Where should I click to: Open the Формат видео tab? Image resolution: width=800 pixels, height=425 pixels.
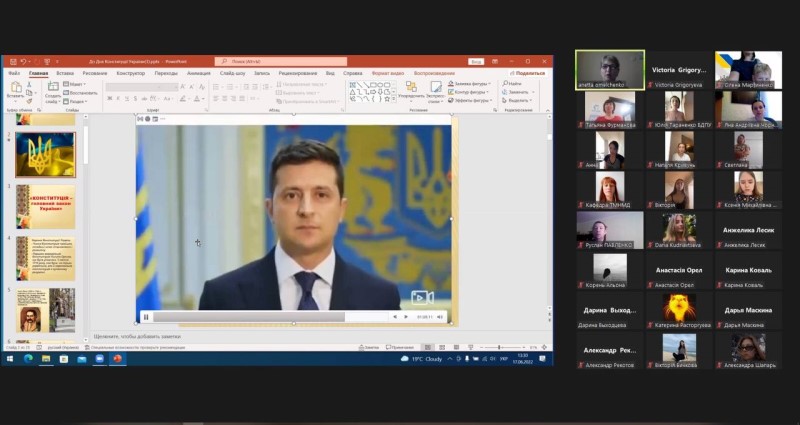(388, 73)
